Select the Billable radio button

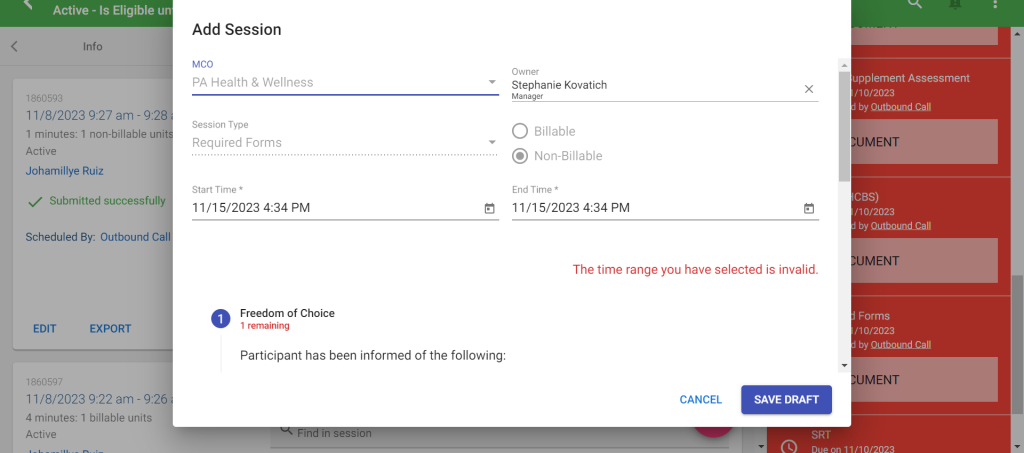tap(521, 131)
